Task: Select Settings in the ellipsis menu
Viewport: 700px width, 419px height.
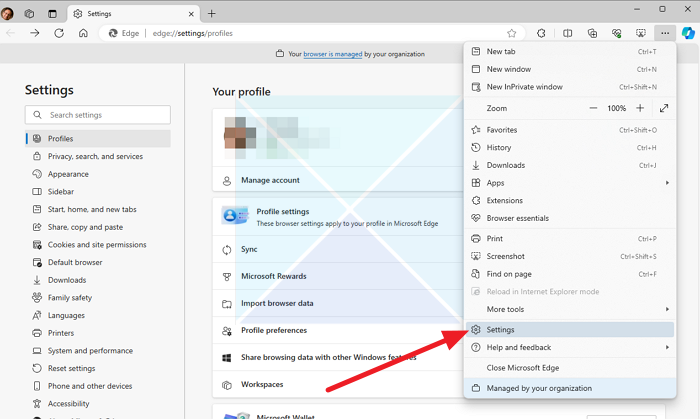Action: tap(570, 330)
